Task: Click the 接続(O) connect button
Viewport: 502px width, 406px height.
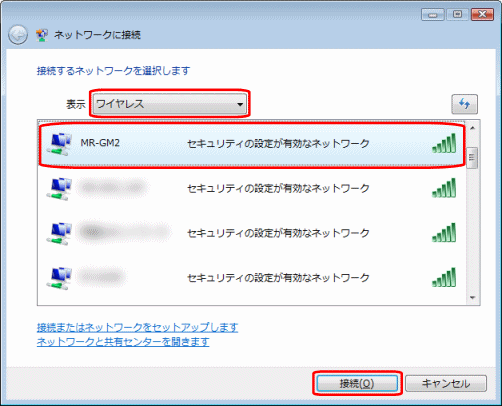Action: 357,384
